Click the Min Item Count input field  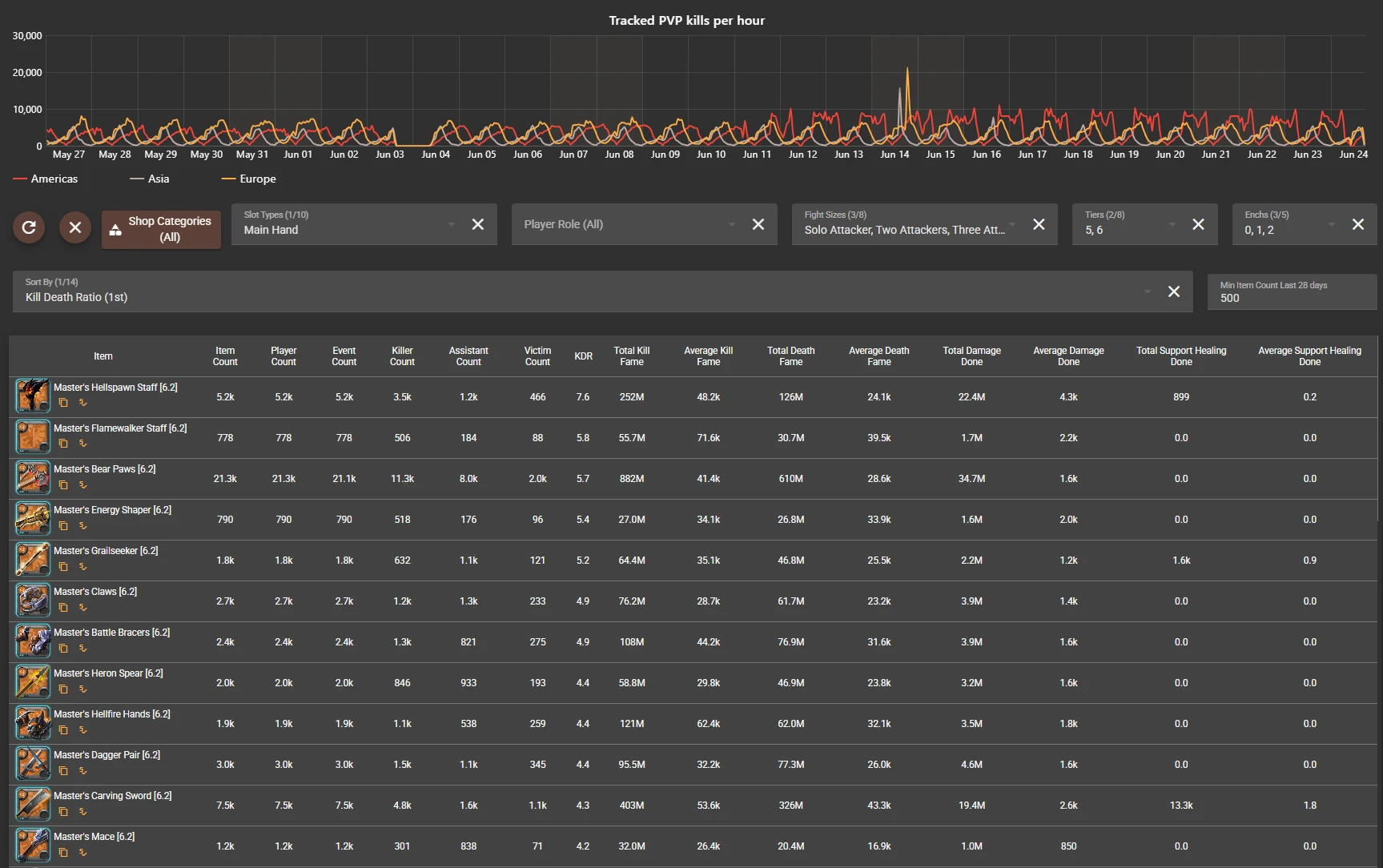click(x=1291, y=298)
